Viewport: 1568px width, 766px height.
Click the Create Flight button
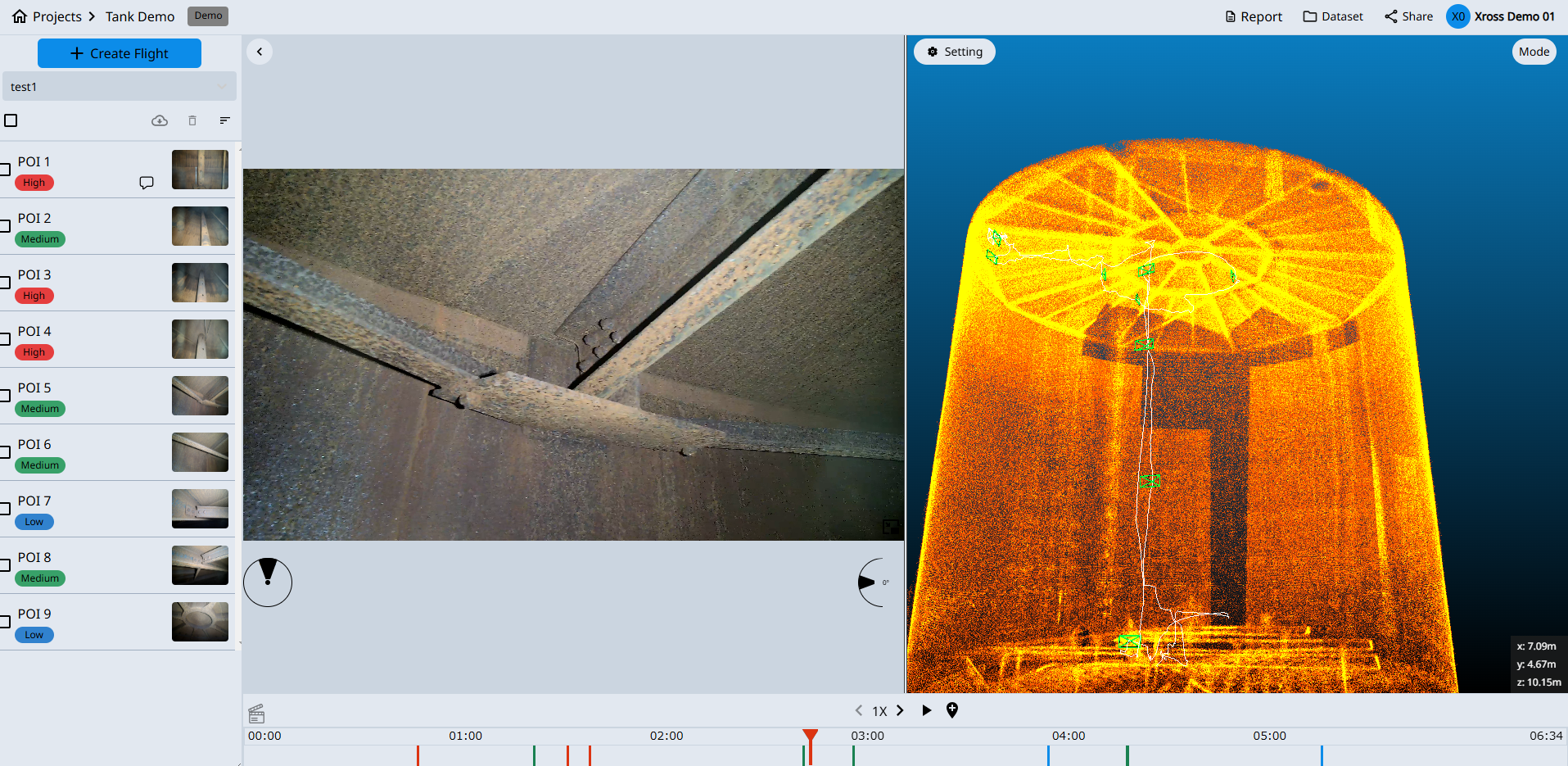tap(120, 53)
